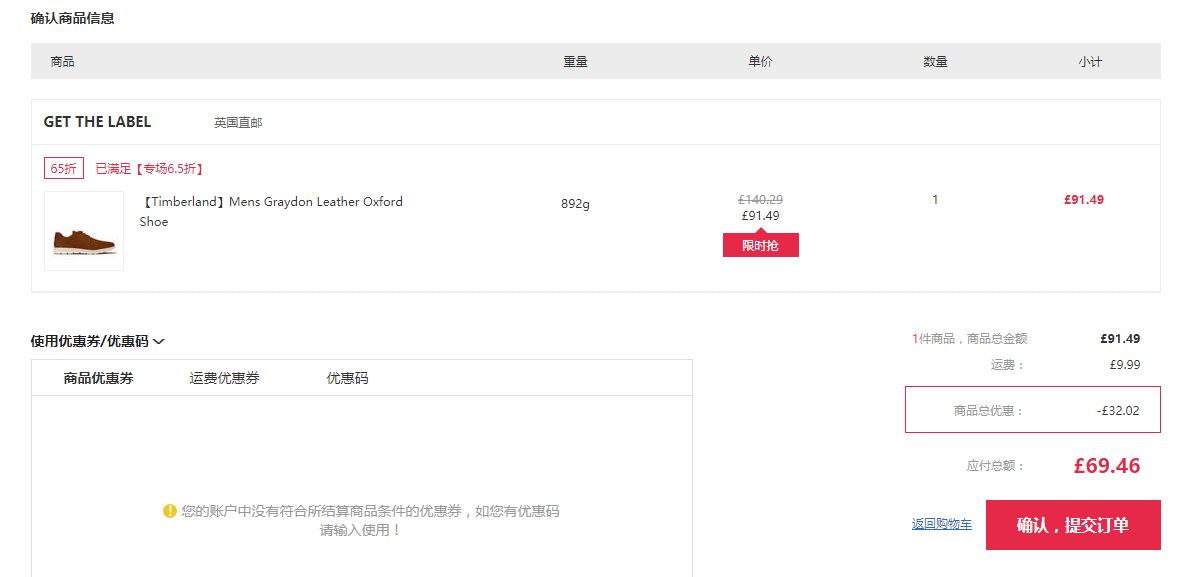Screen dimensions: 1184x577
Task: Click the 小计 column header
Action: pos(1090,61)
